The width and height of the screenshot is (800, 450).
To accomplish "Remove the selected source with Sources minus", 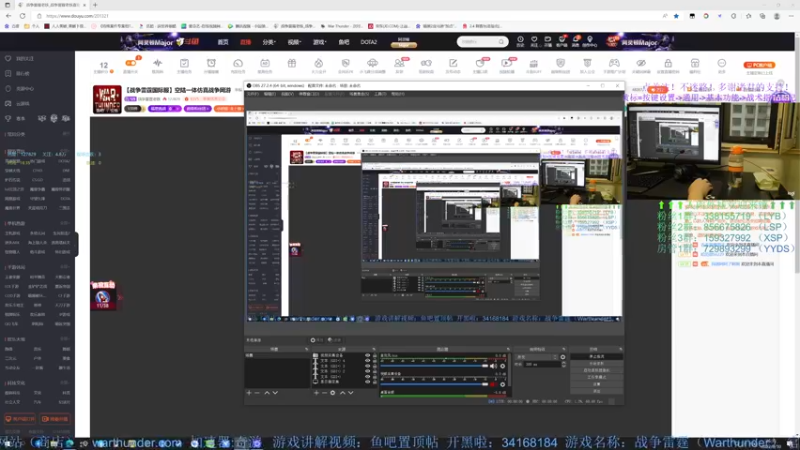I will click(x=324, y=393).
